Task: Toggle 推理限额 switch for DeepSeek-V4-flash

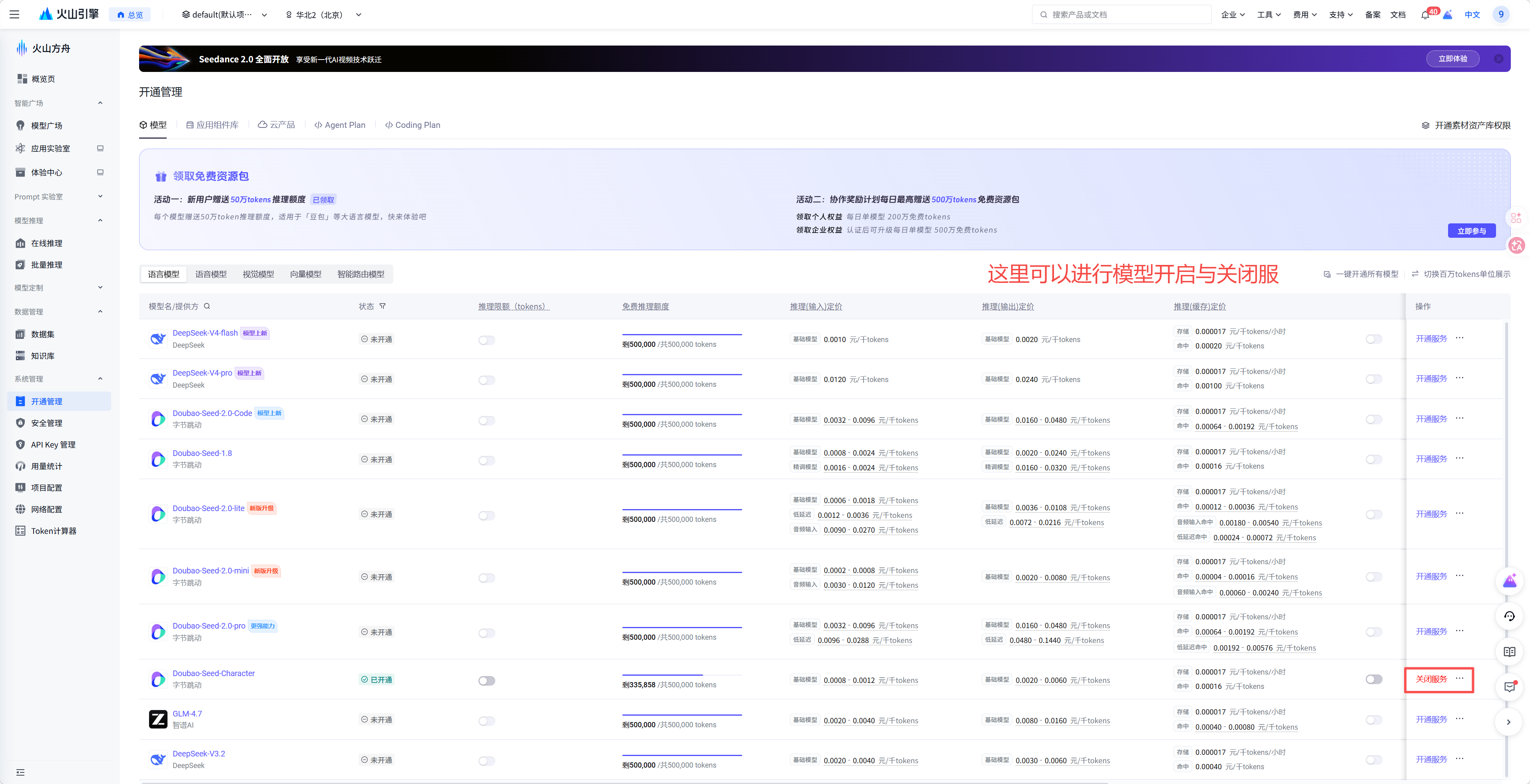Action: coord(486,340)
